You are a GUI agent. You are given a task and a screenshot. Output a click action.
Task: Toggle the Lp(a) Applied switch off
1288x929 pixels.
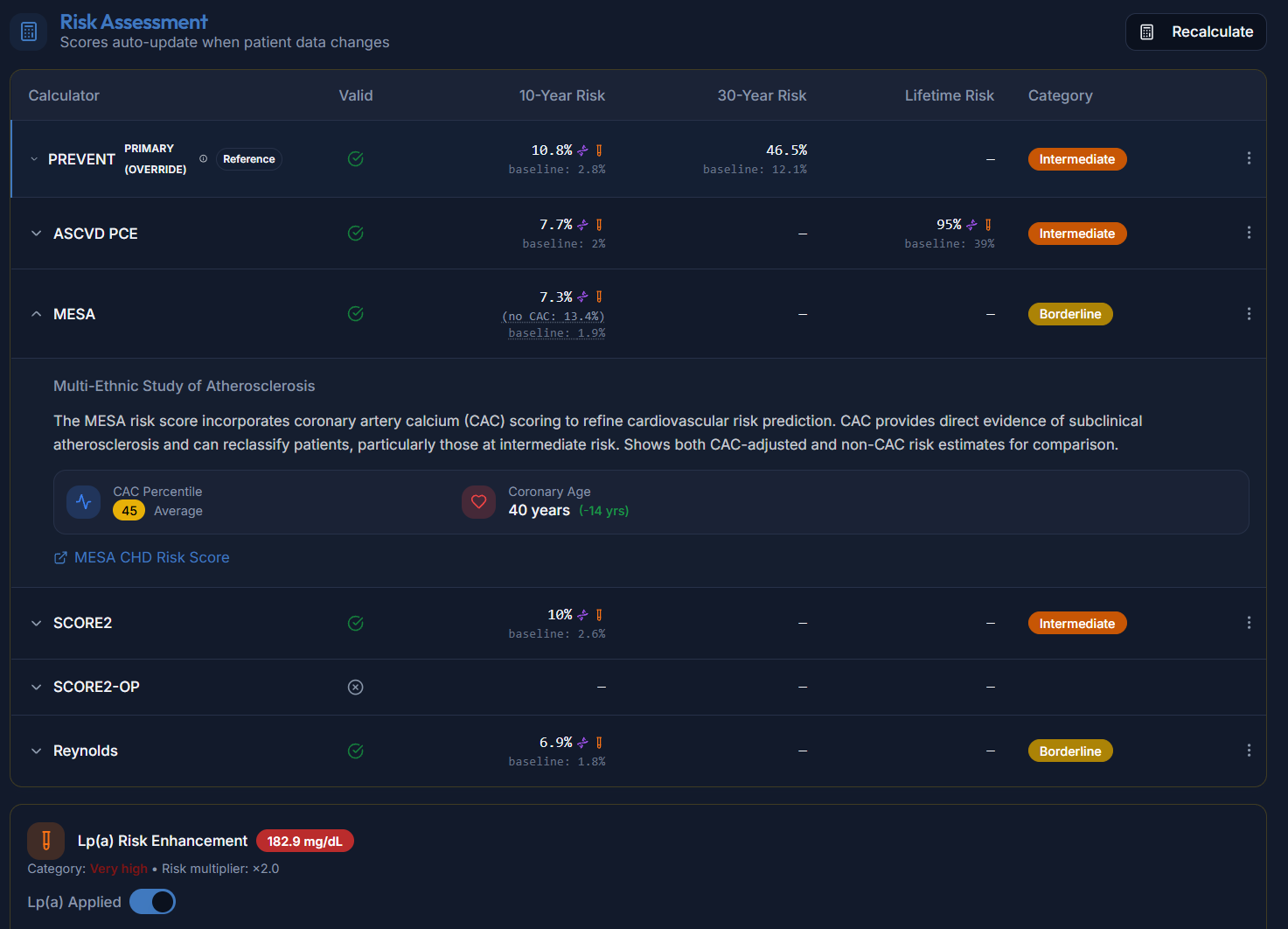click(x=152, y=902)
